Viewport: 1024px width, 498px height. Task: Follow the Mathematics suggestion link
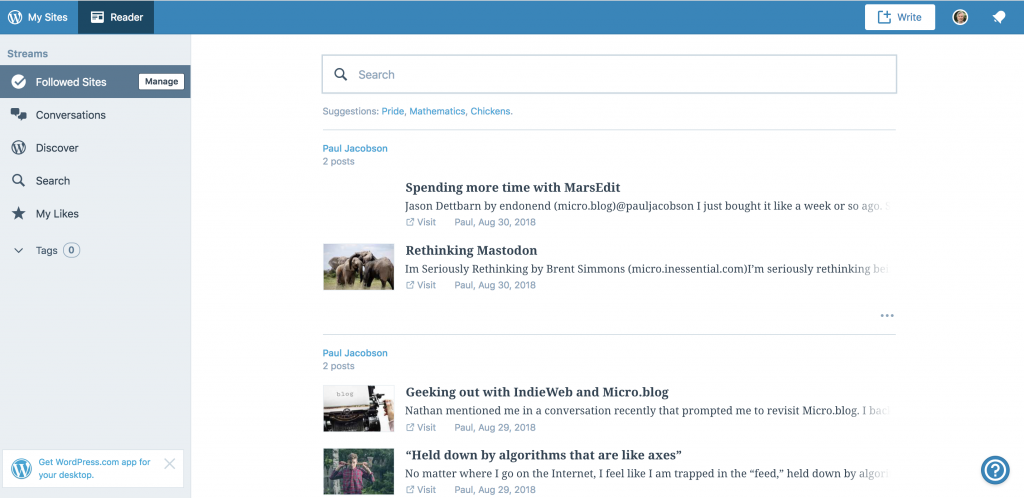point(437,112)
